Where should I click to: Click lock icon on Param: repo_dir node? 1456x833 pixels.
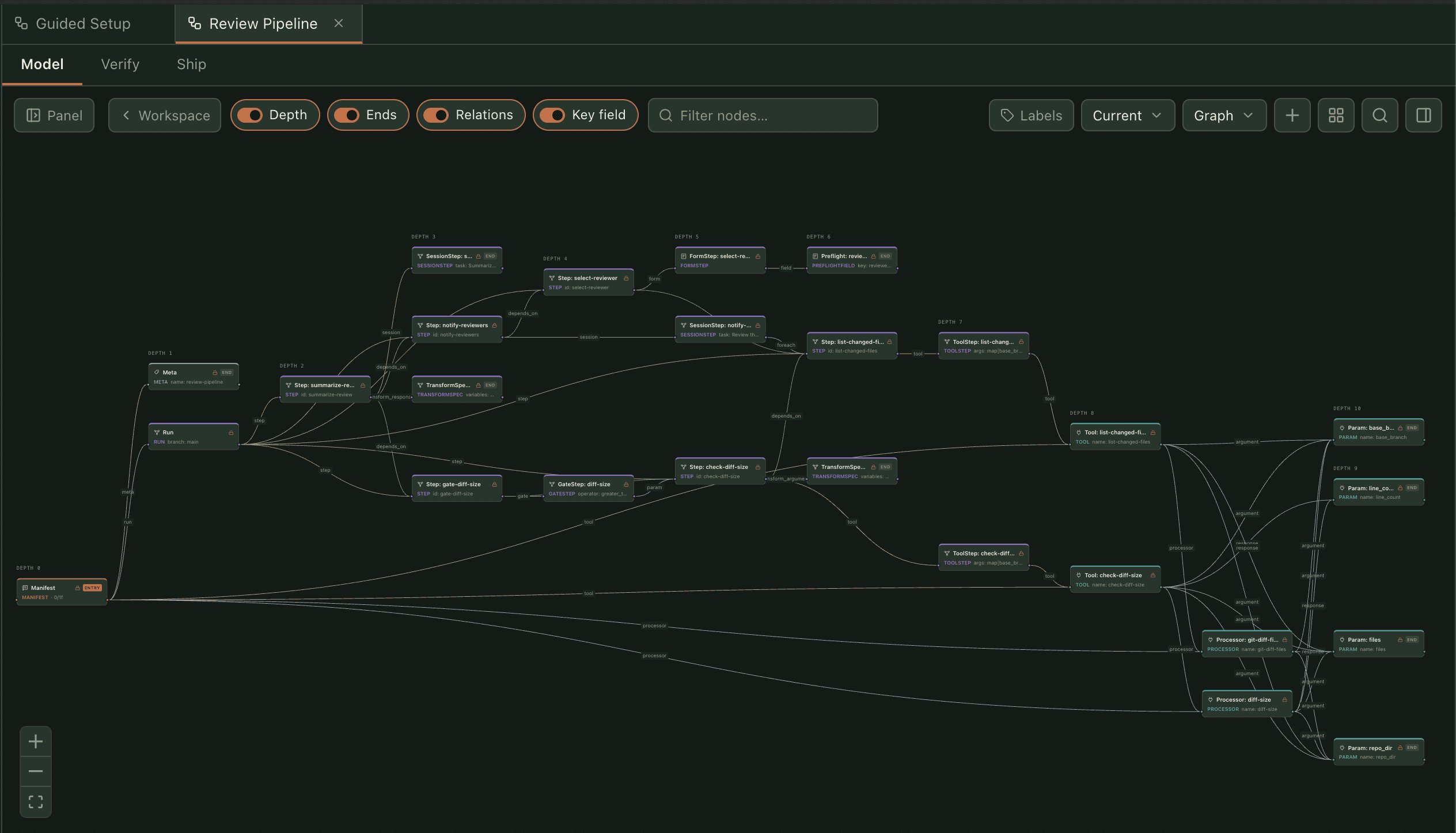pos(1400,748)
